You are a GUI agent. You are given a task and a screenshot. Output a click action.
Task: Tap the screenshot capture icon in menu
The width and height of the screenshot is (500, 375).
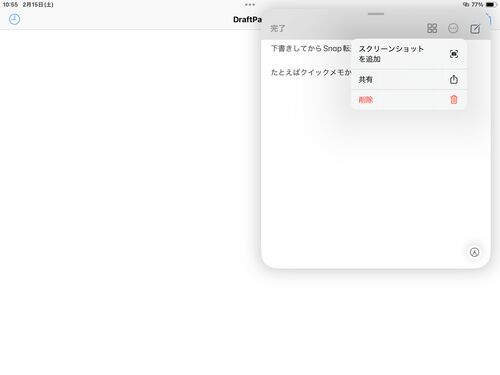click(454, 54)
